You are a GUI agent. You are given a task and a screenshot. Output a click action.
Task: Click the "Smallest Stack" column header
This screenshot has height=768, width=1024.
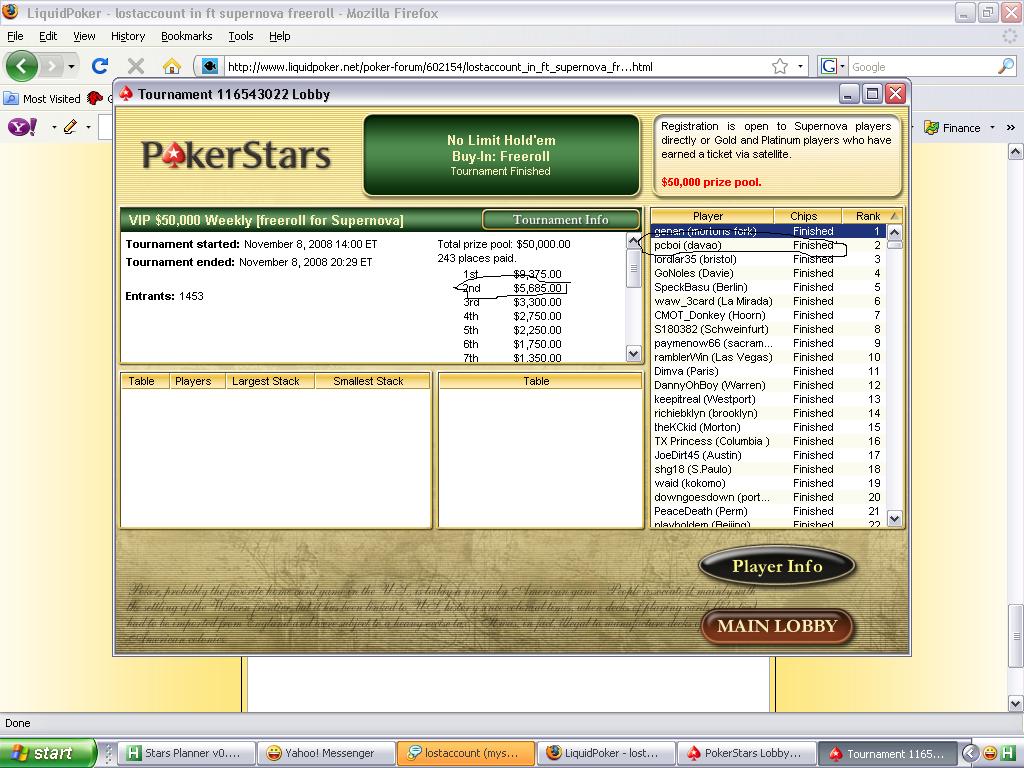coord(372,381)
